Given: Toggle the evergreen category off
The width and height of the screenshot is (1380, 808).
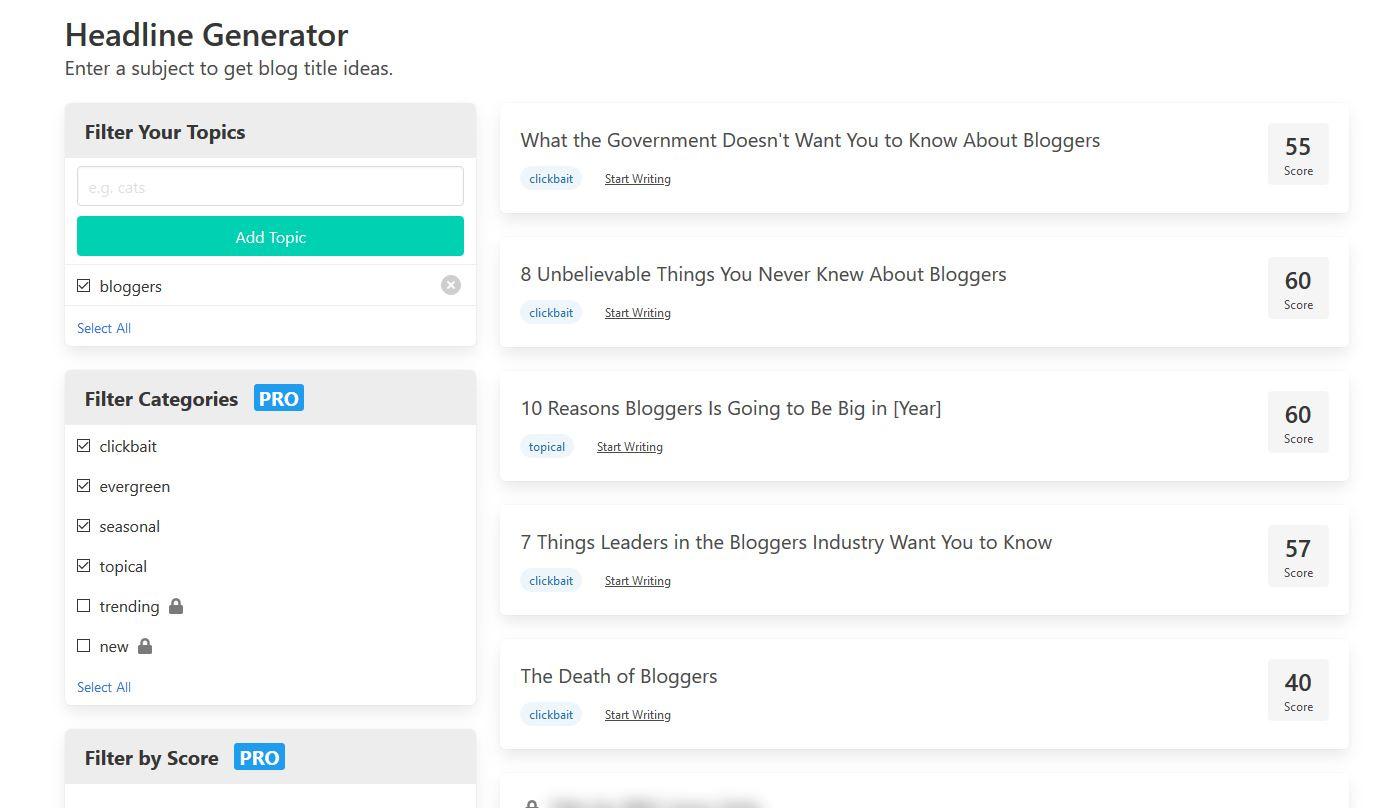Looking at the screenshot, I should coord(84,486).
